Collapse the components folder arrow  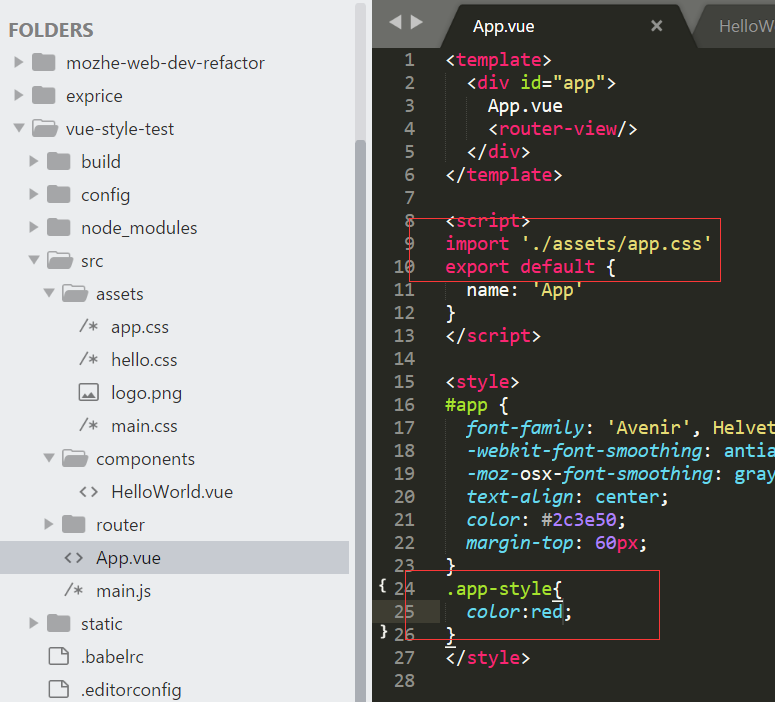point(49,458)
